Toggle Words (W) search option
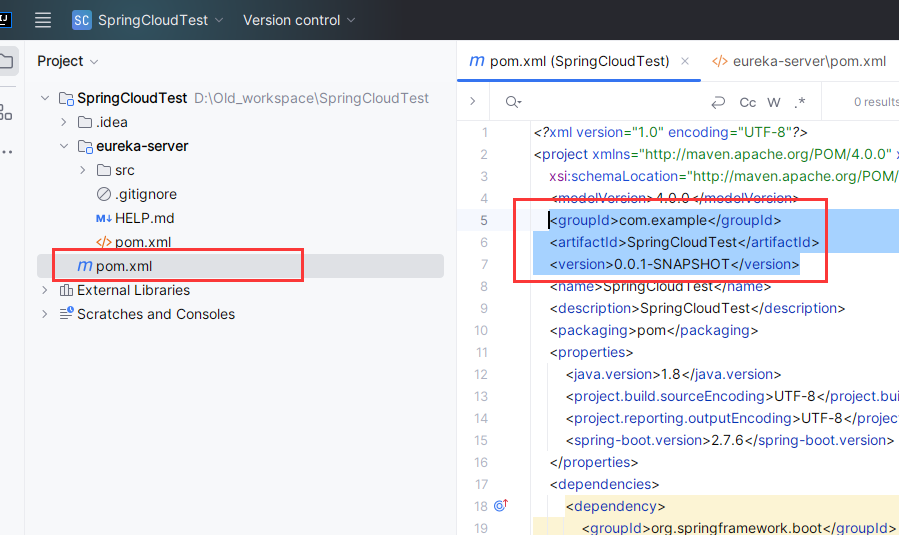Image resolution: width=899 pixels, height=535 pixels. pos(774,102)
